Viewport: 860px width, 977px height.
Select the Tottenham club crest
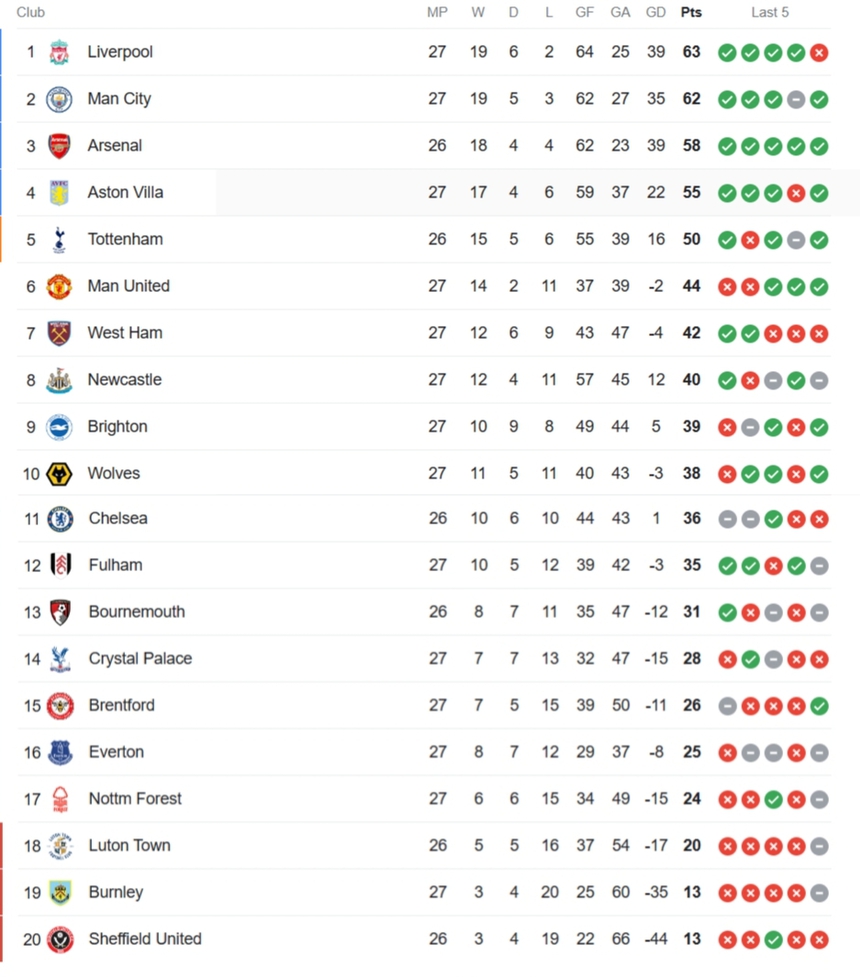coord(59,239)
